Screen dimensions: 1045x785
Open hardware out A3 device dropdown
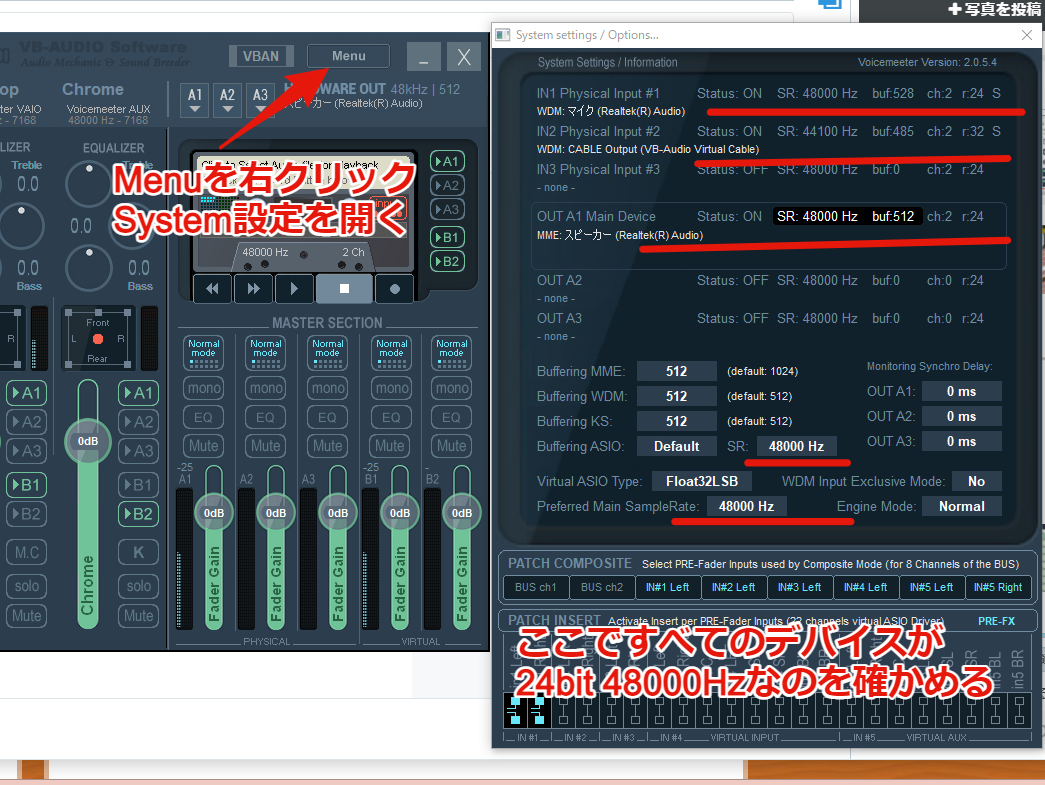[260, 100]
